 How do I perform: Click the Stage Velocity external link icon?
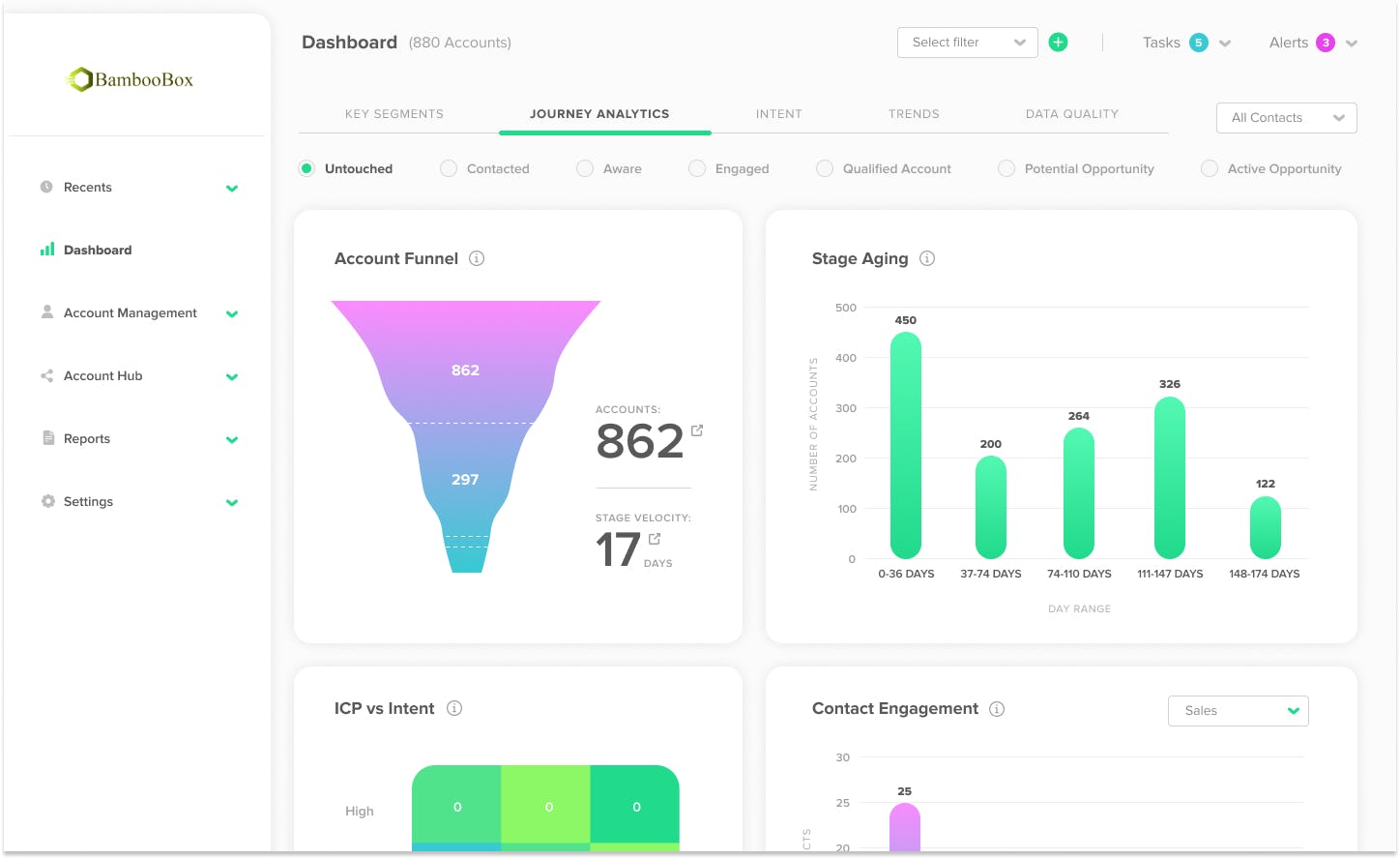point(655,540)
